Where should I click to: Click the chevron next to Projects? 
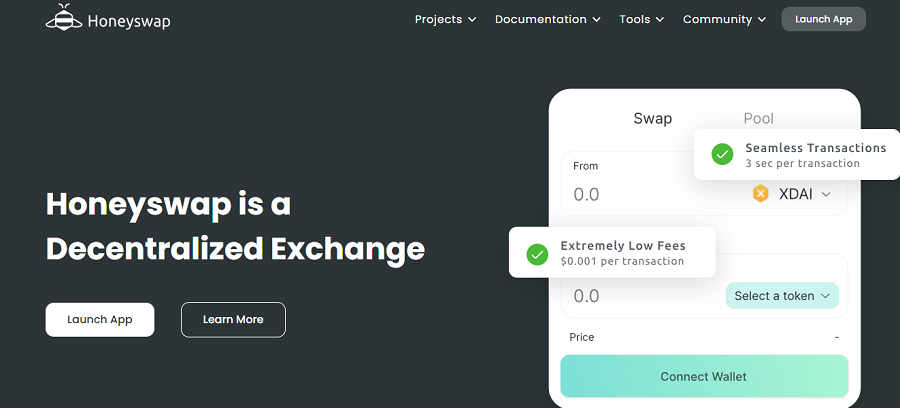[472, 20]
